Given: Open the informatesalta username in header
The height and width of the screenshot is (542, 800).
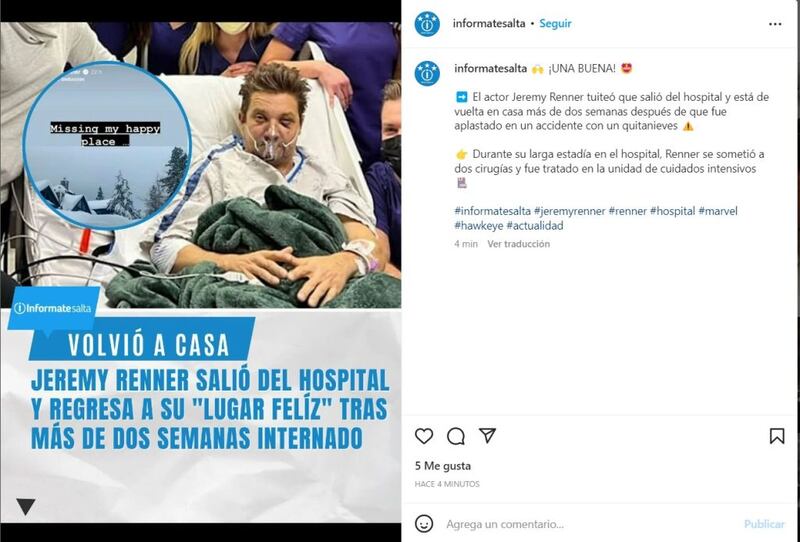Looking at the screenshot, I should click(x=489, y=23).
